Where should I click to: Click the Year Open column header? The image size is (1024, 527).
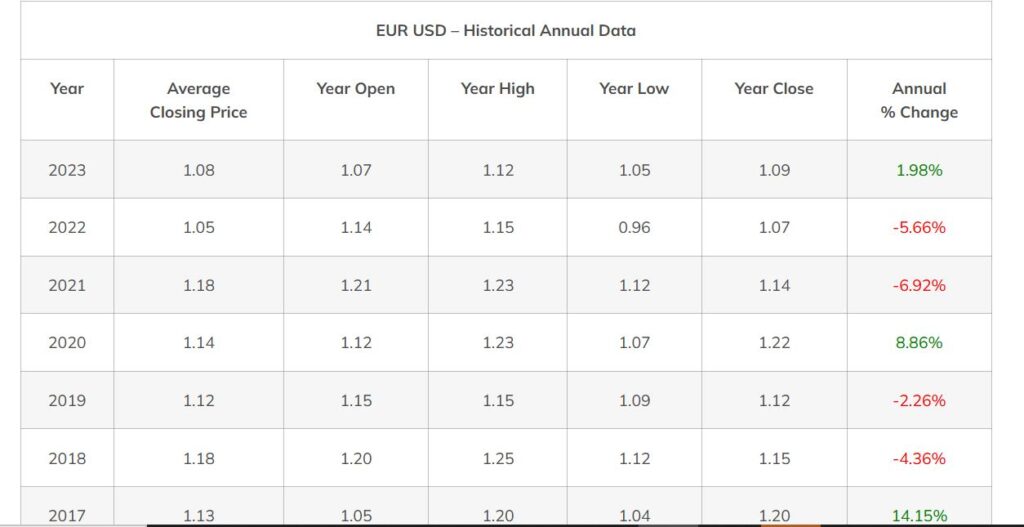click(x=355, y=88)
